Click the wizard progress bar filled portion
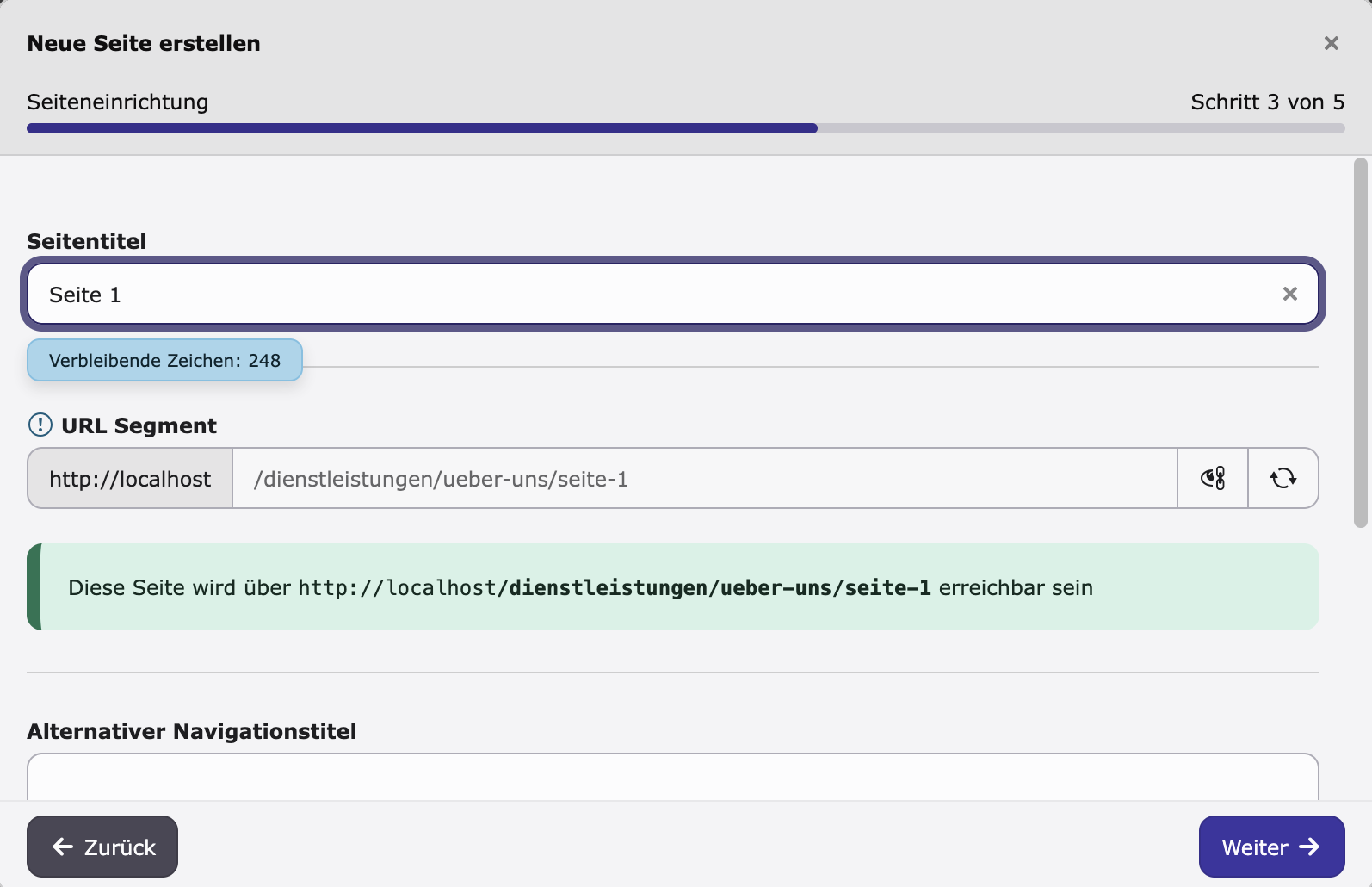Image resolution: width=1372 pixels, height=887 pixels. click(x=422, y=128)
